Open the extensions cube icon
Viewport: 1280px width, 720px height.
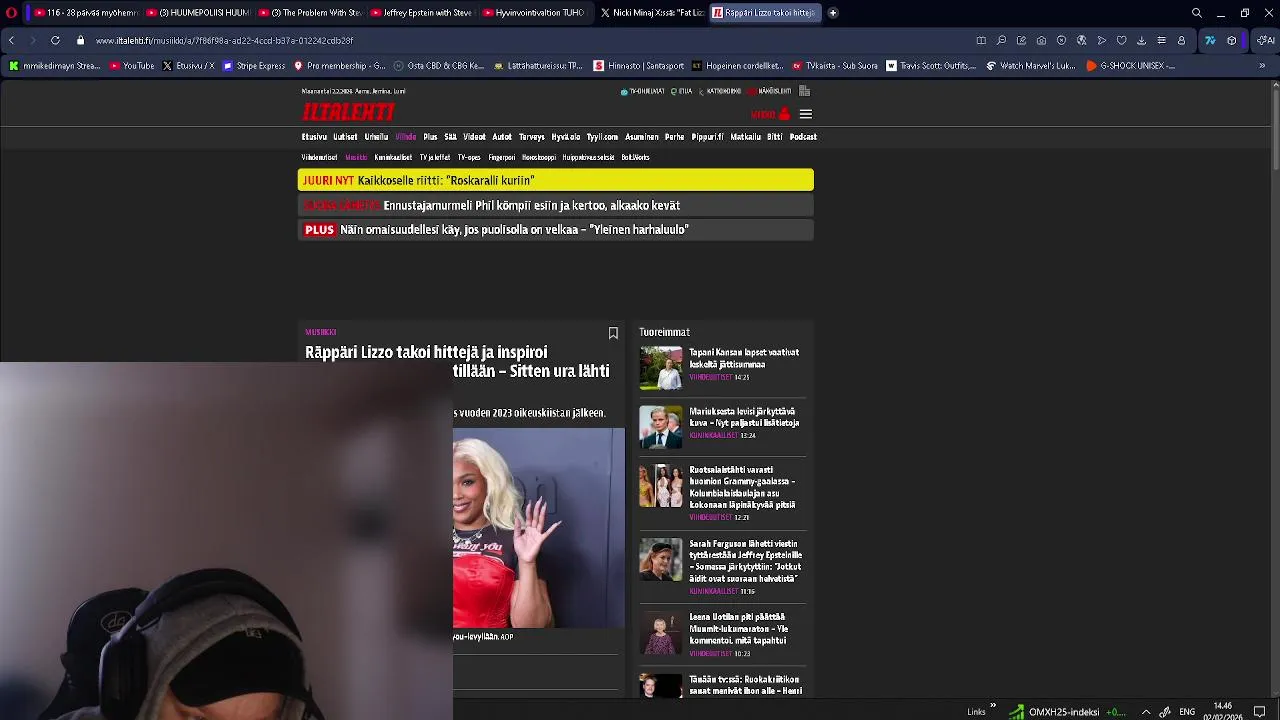[x=1231, y=40]
